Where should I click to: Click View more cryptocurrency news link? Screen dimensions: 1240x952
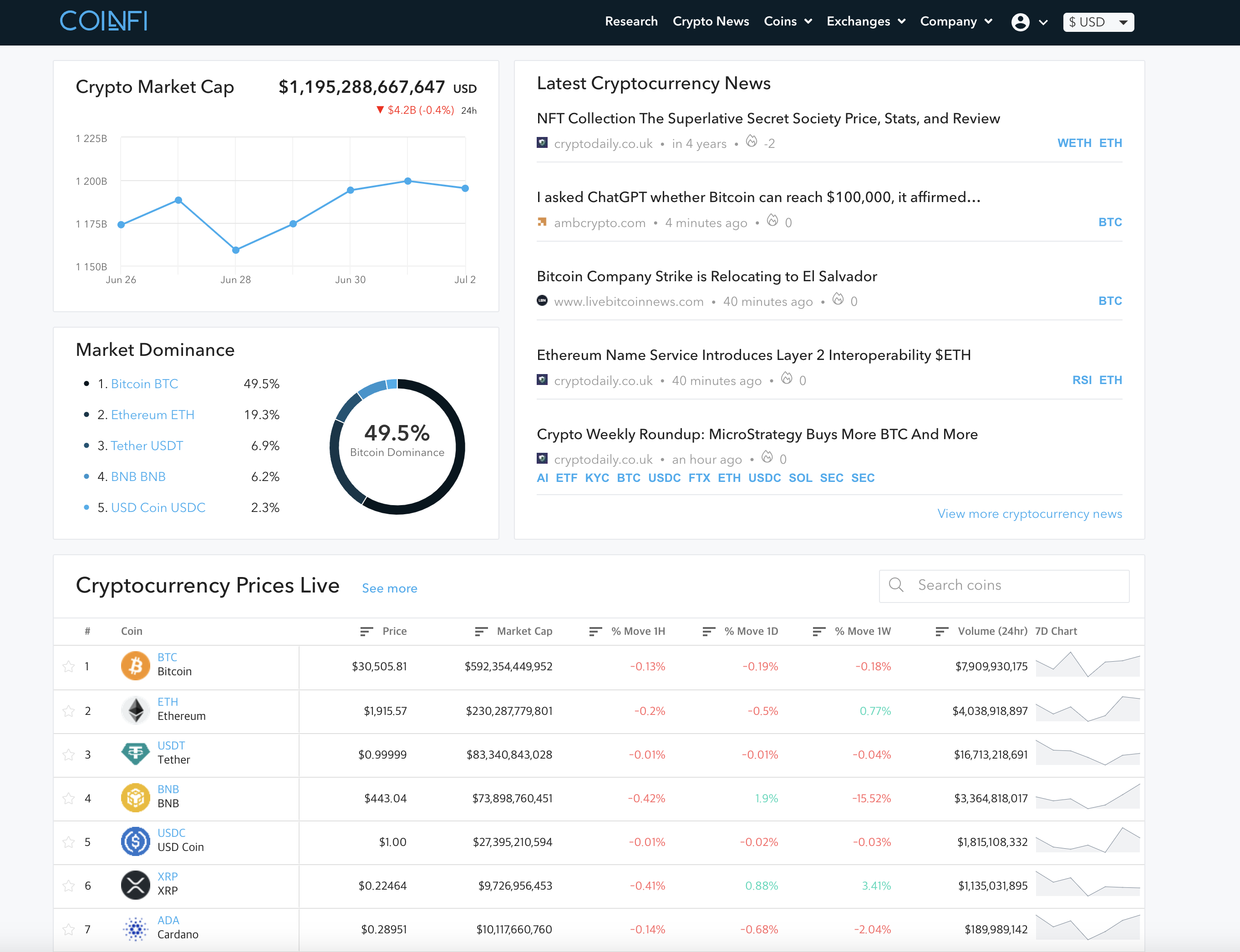coord(1029,513)
